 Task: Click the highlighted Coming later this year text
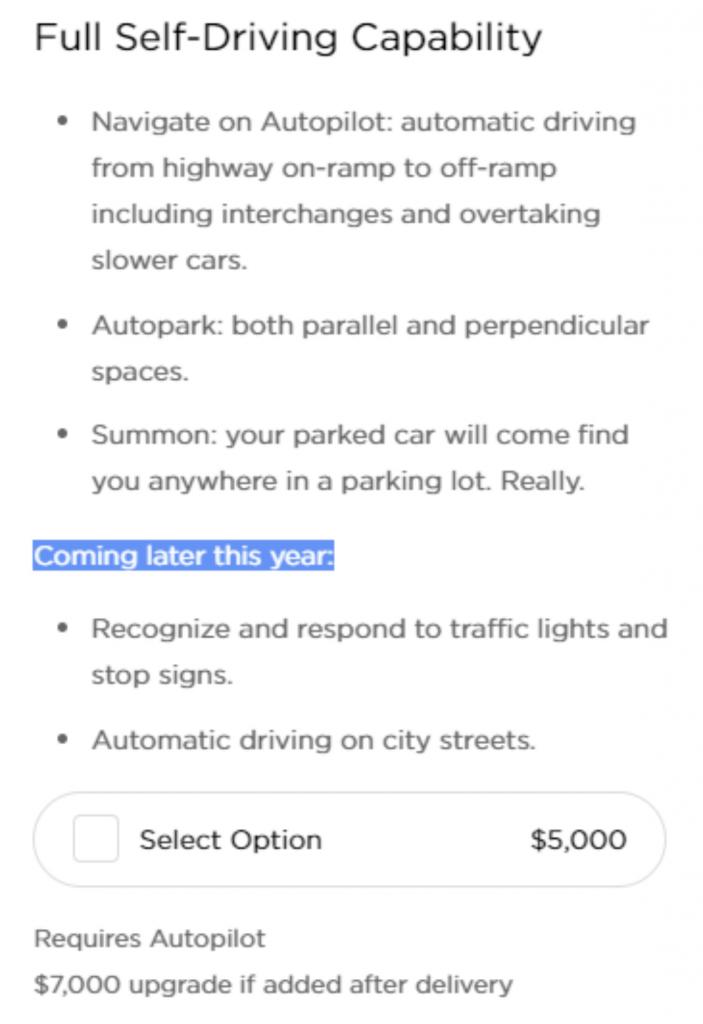pyautogui.click(x=184, y=556)
